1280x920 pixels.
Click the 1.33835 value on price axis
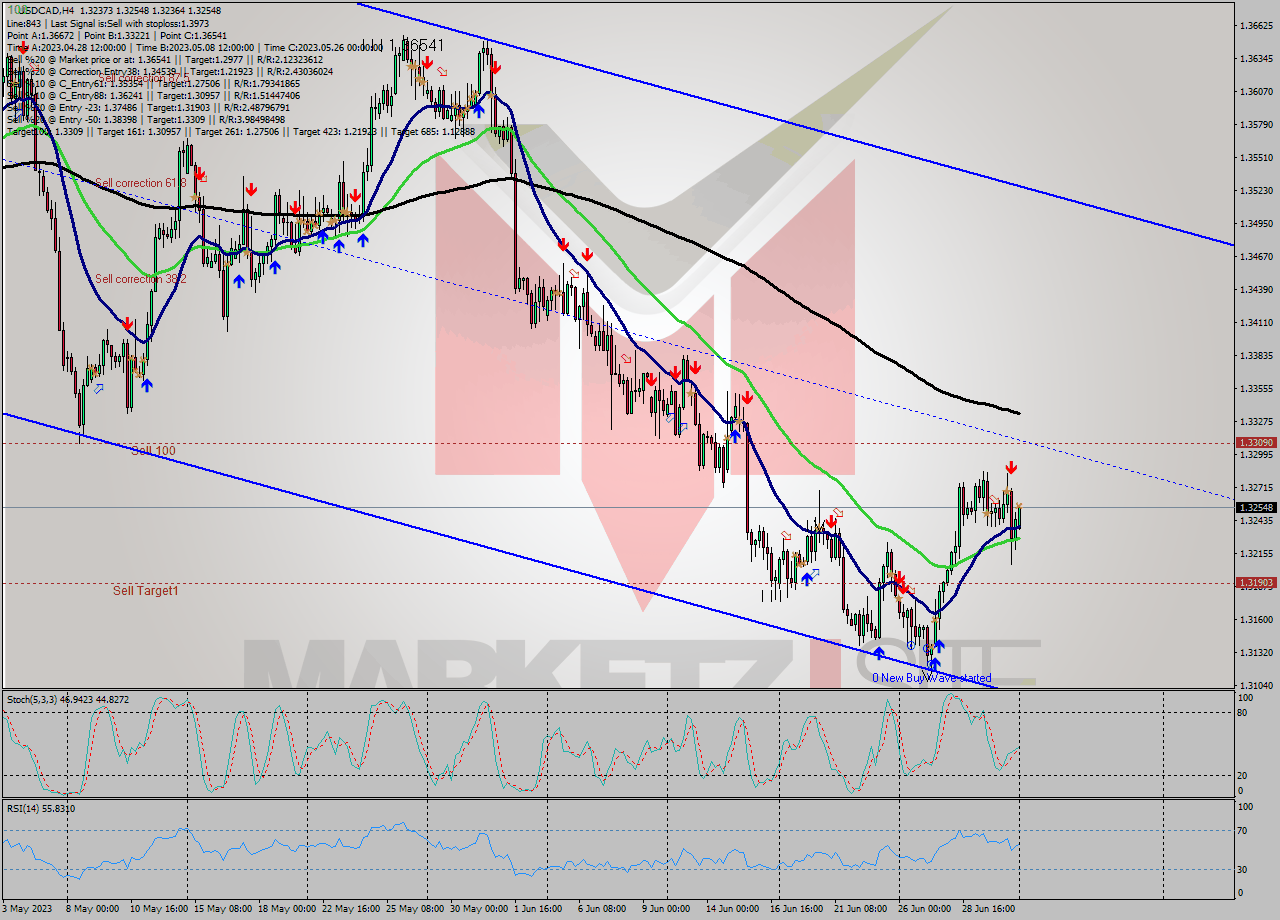[x=1256, y=355]
